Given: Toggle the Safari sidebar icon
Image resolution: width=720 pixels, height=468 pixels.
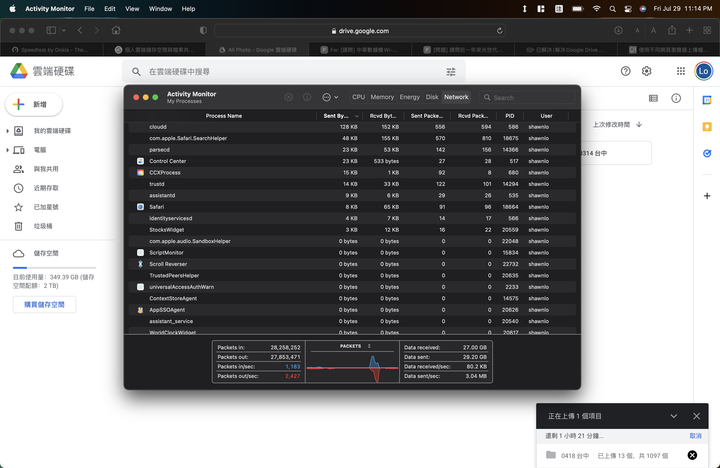Looking at the screenshot, I should [x=51, y=30].
